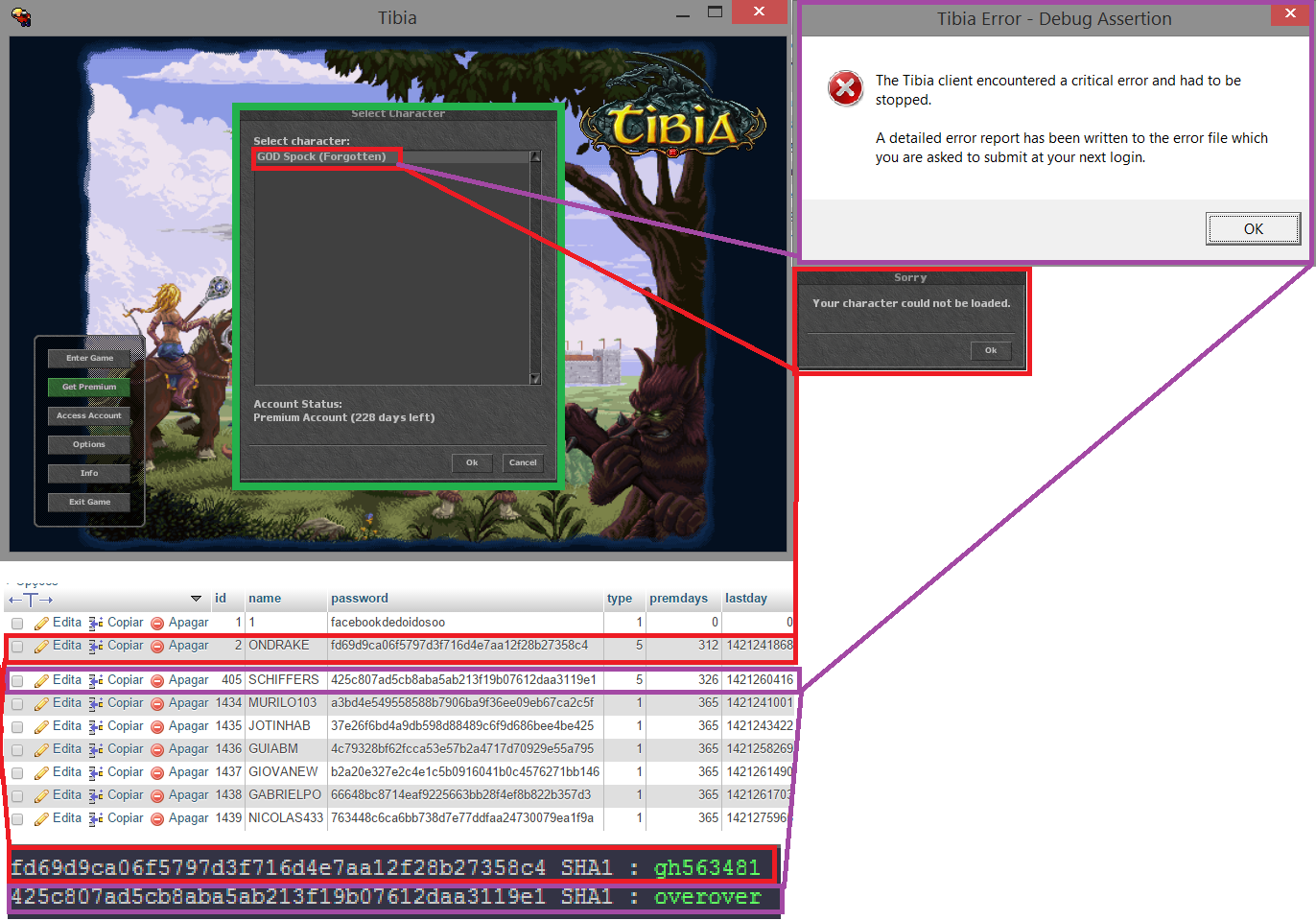The height and width of the screenshot is (921, 1316).
Task: Click the character list scroll down arrow
Action: 535,378
